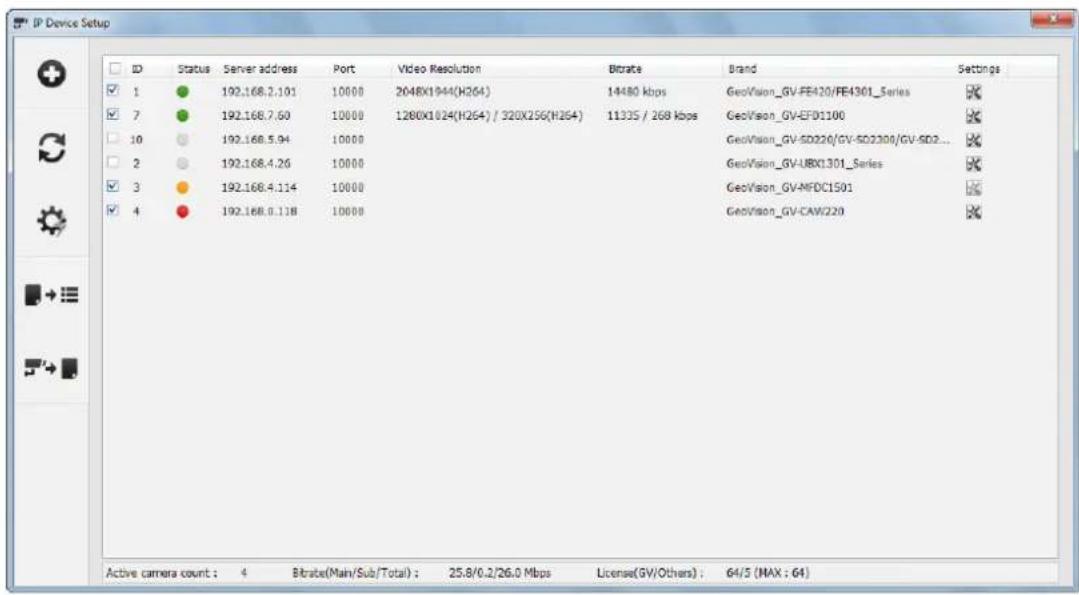Viewport: 1079px width, 595px height.
Task: Click brand GeoVision_GV-MFDC1501
Action: click(790, 187)
